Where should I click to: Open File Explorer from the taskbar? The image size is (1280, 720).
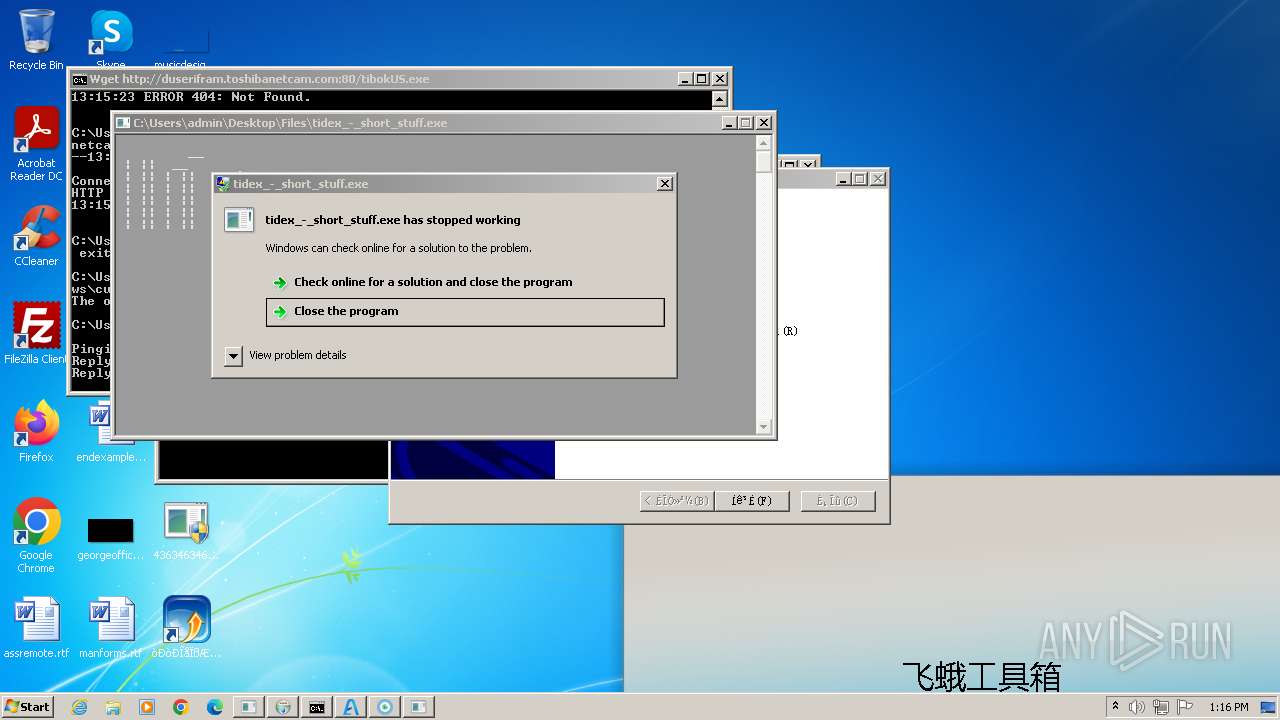[113, 707]
